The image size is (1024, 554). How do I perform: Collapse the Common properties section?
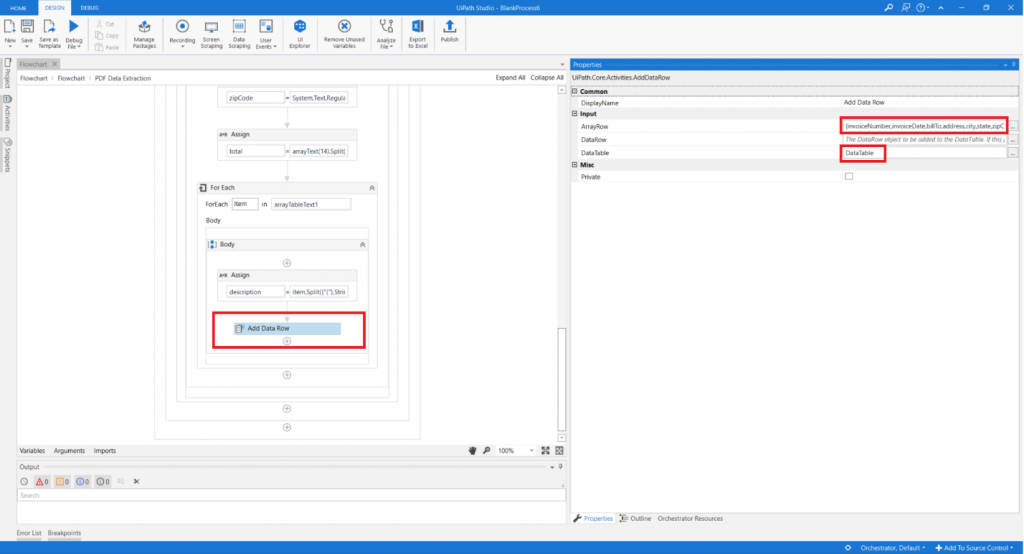[x=575, y=91]
